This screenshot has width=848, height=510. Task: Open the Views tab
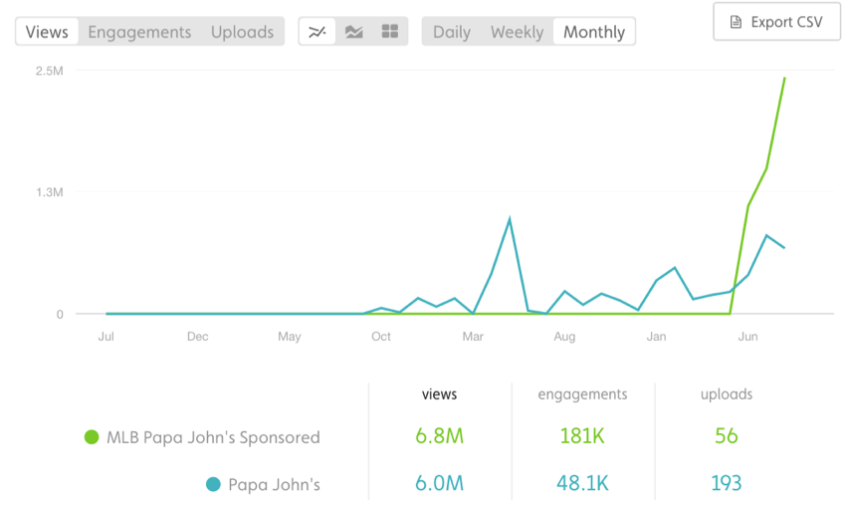tap(47, 32)
